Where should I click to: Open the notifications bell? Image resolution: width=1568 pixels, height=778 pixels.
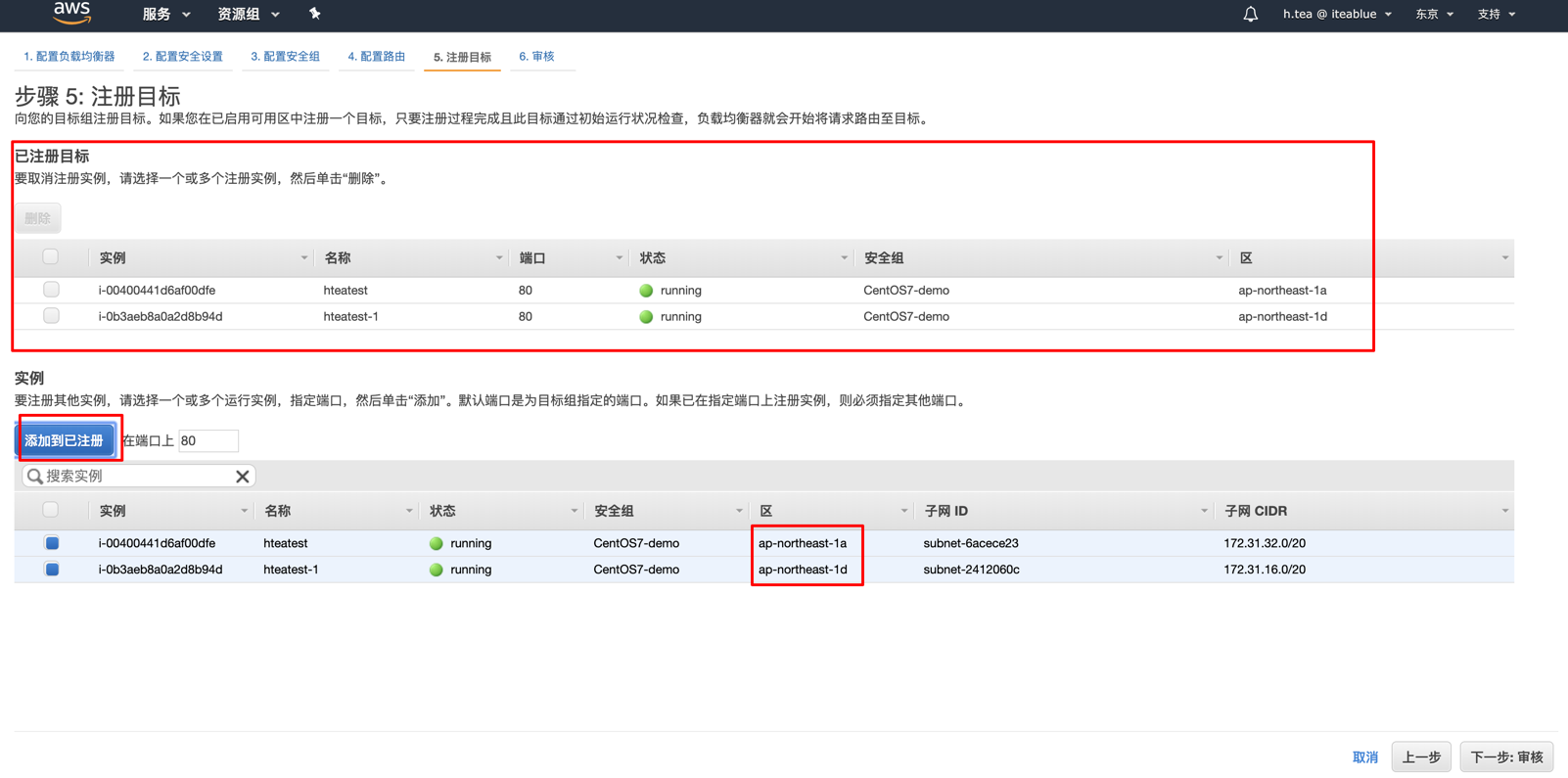(1250, 15)
